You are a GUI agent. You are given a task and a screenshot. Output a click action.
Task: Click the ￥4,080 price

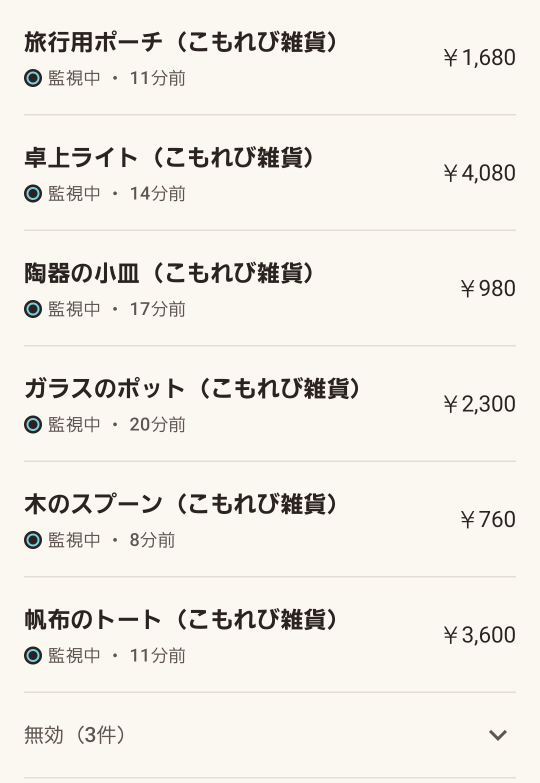point(479,173)
